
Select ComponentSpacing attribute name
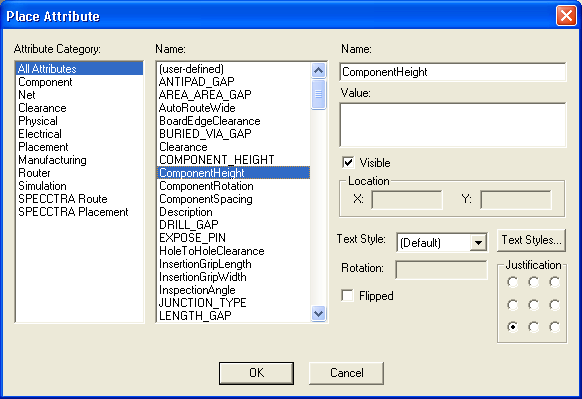(x=234, y=199)
